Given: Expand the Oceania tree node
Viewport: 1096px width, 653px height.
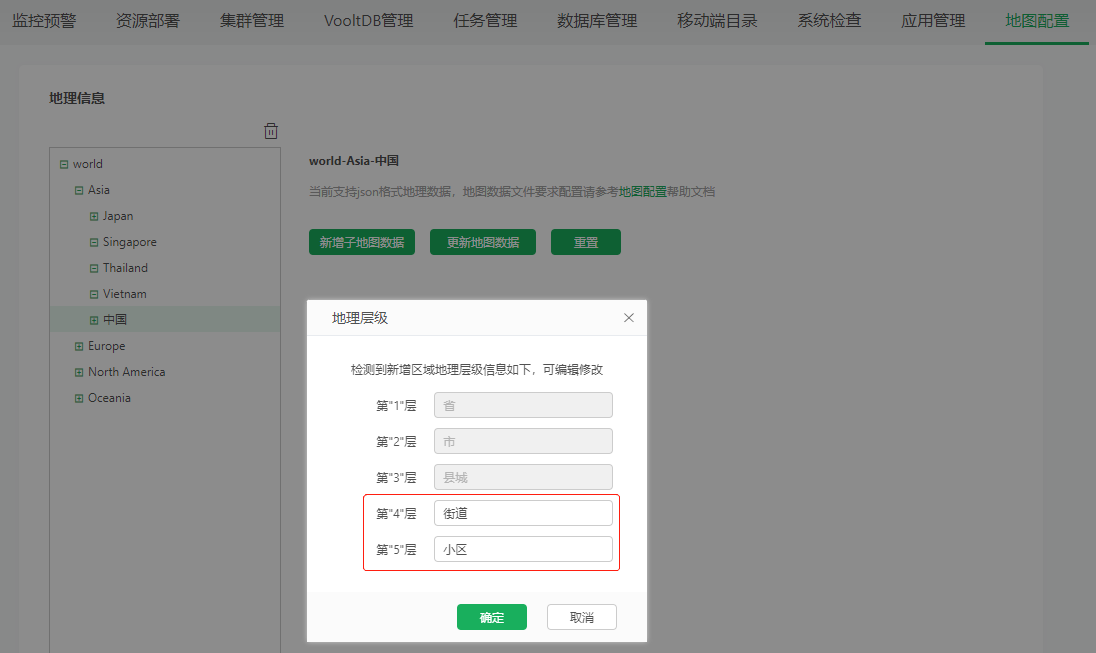Looking at the screenshot, I should tap(79, 398).
